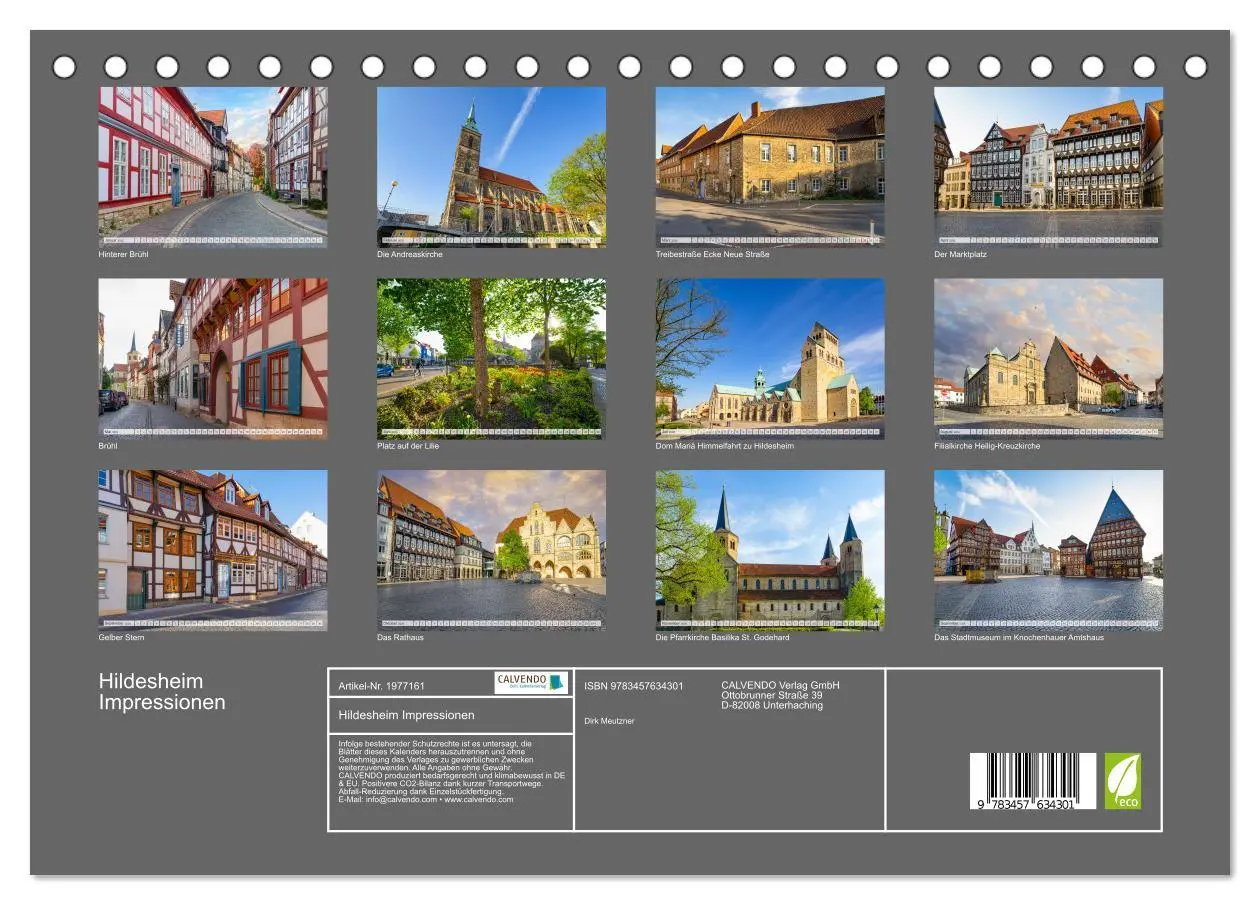Click 'D-82008 Unterhaching' text
Viewport: 1260px width, 905px height.
coord(772,705)
